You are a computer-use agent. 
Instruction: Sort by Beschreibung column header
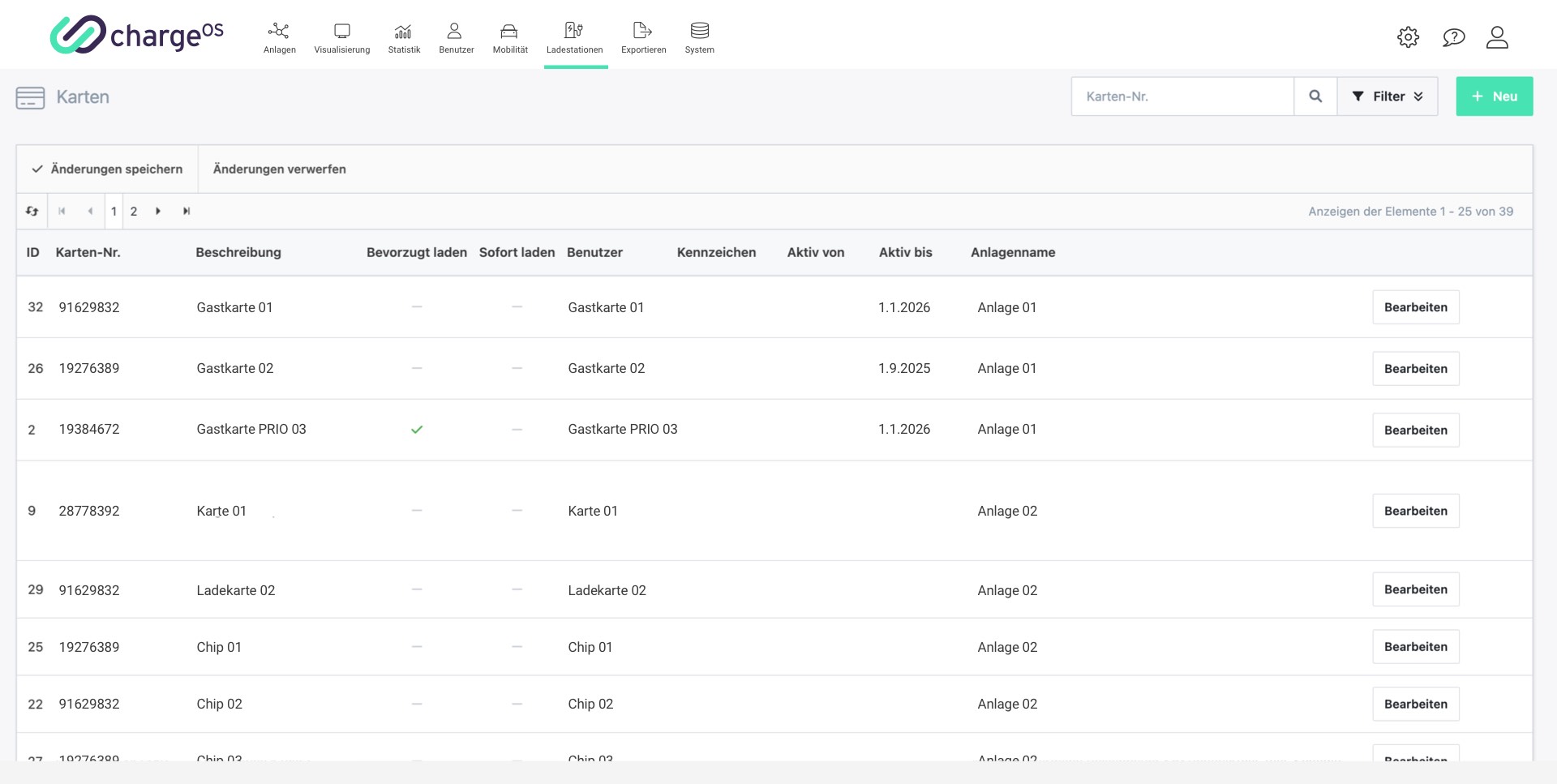click(x=238, y=252)
